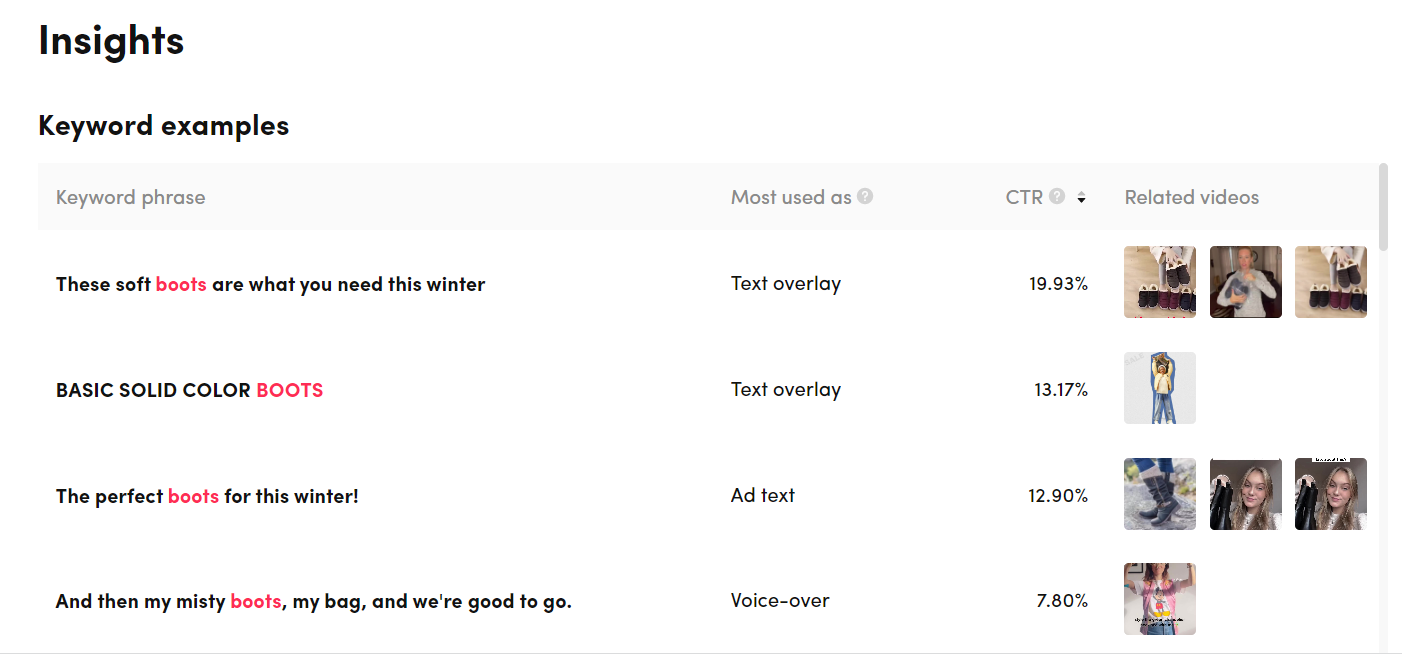Select the 'These soft boots' keyword phrase
Screen dimensions: 1402x661
point(270,284)
